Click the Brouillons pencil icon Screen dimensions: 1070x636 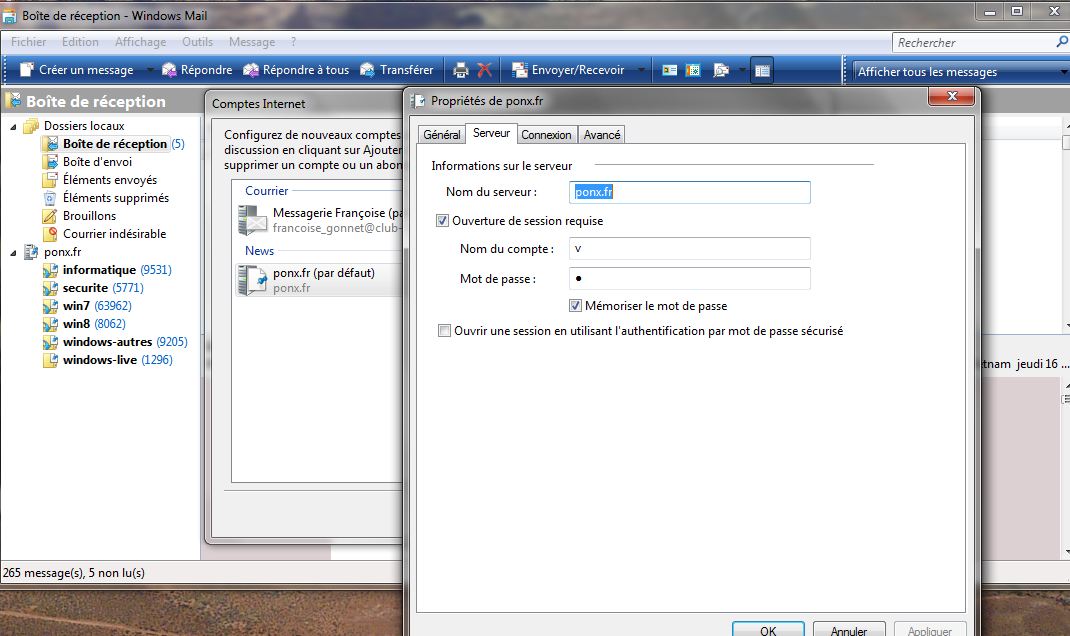click(50, 216)
